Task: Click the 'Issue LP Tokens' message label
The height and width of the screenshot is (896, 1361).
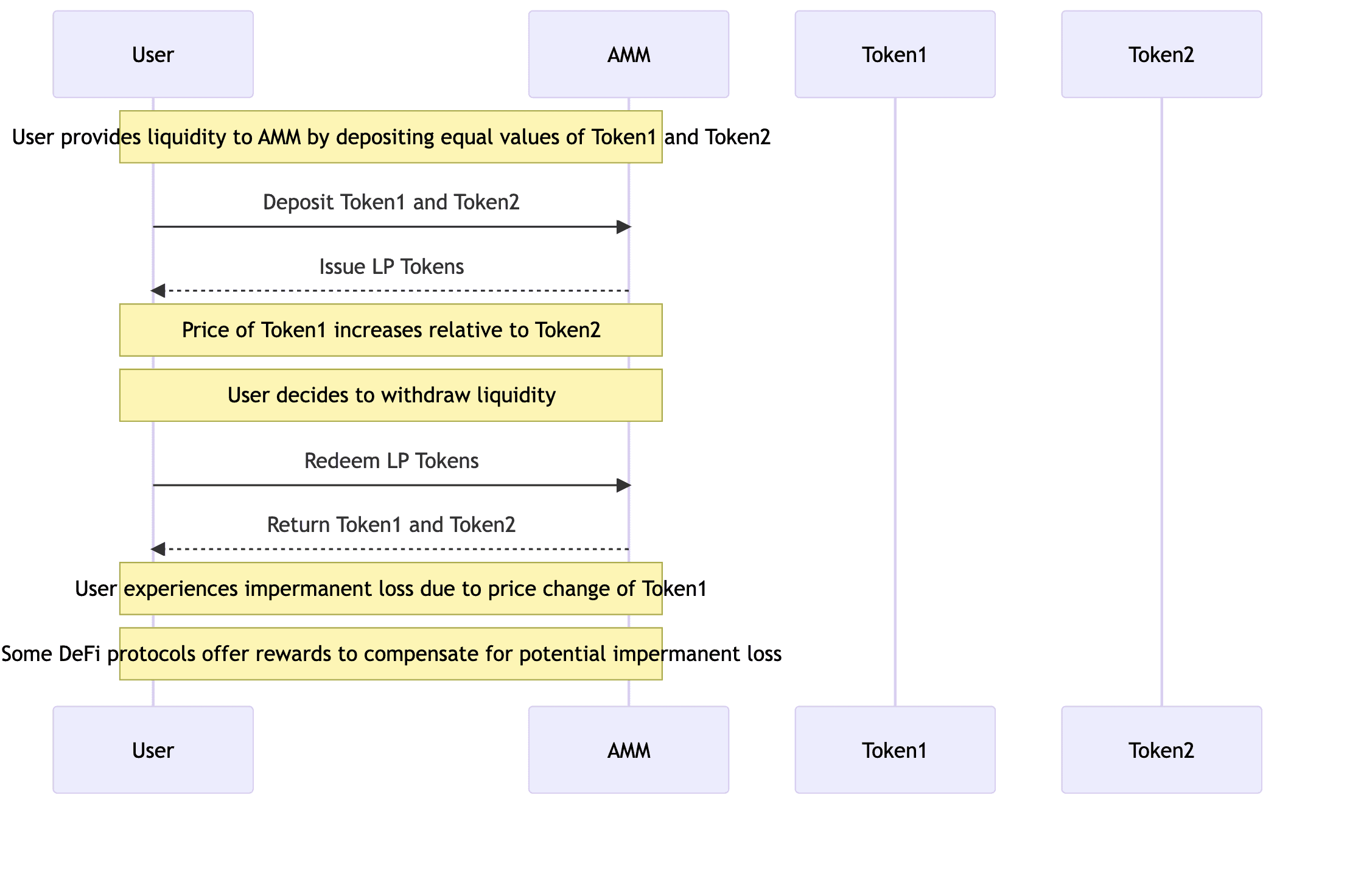Action: pos(391,267)
